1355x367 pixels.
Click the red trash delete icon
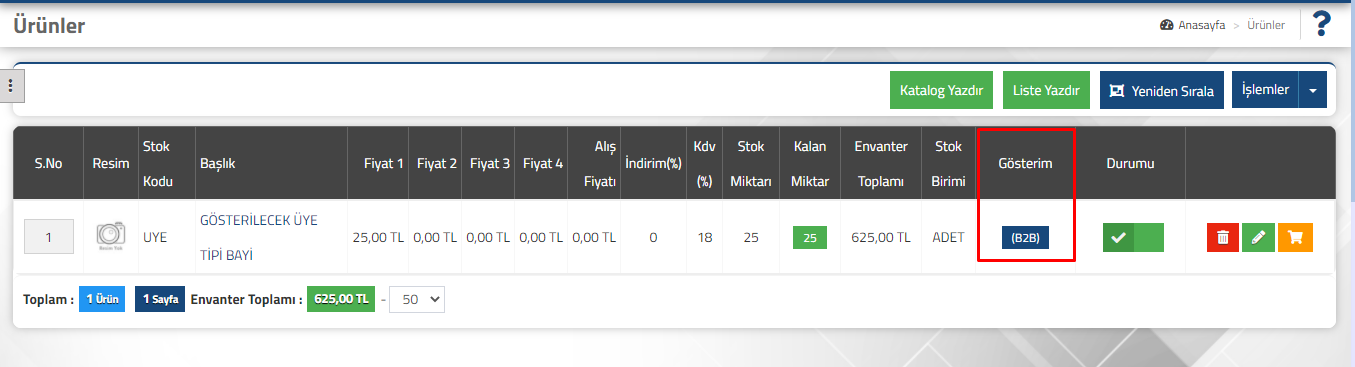pyautogui.click(x=1222, y=238)
